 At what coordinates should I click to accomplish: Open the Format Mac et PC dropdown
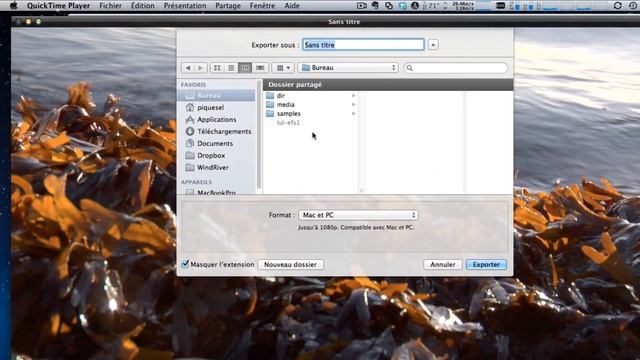coord(358,215)
